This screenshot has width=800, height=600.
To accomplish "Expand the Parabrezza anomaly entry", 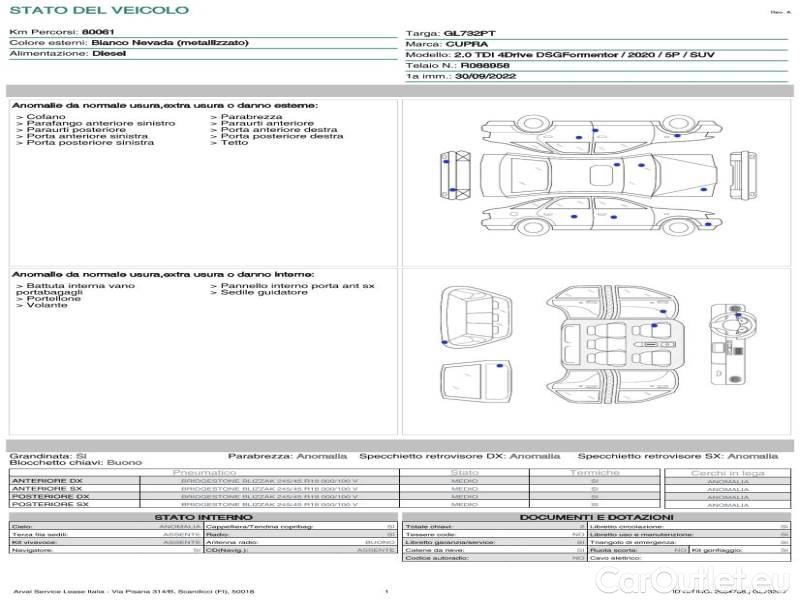I will coord(246,117).
